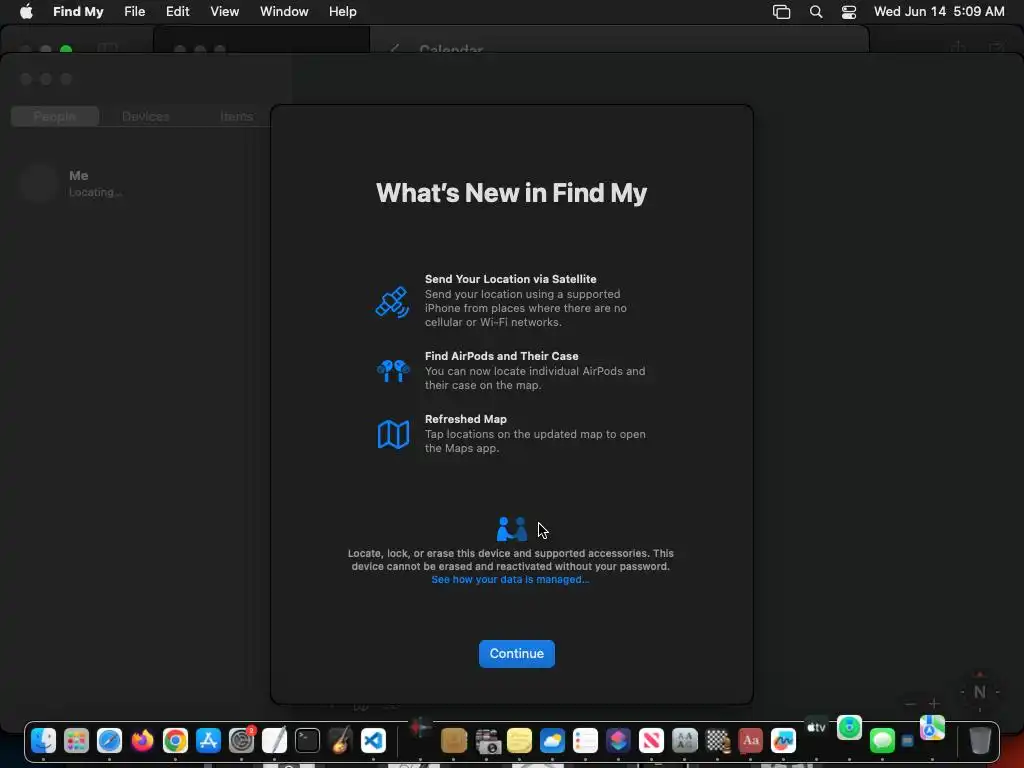Open the Find My application menu
The image size is (1024, 768).
pos(78,12)
